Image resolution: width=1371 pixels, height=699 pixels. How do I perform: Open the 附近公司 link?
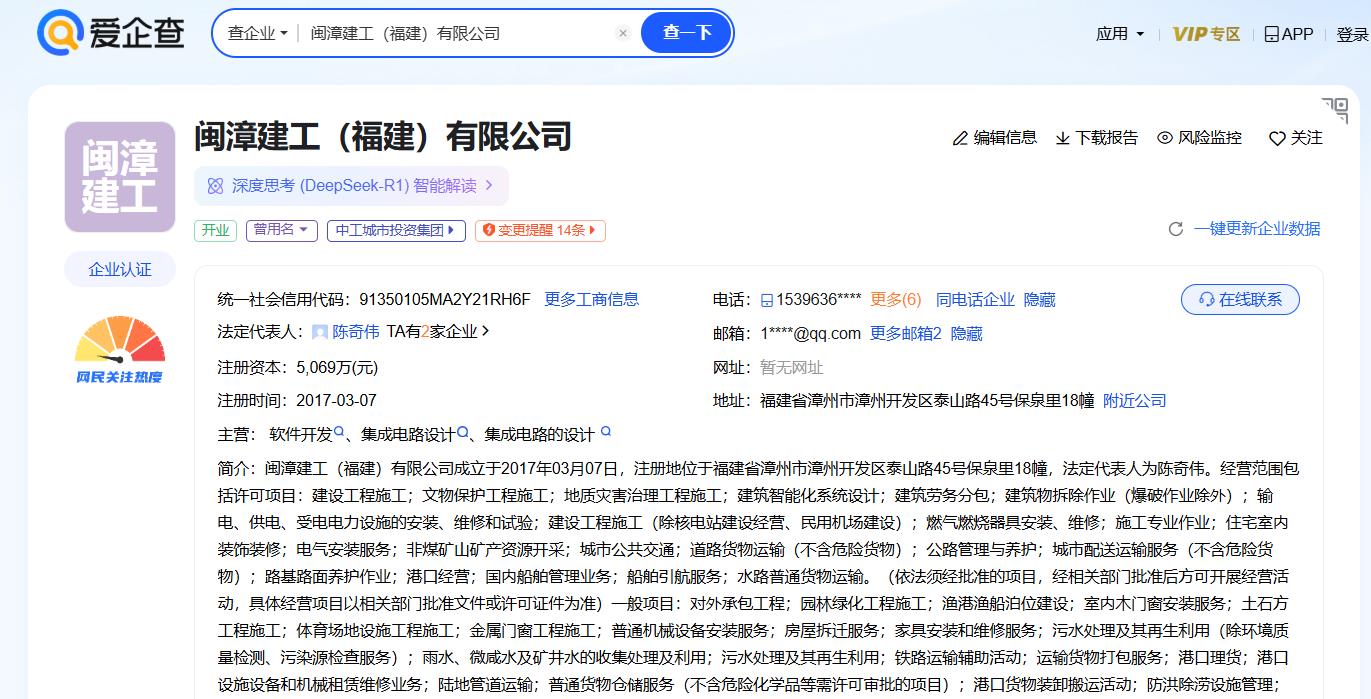click(1135, 401)
